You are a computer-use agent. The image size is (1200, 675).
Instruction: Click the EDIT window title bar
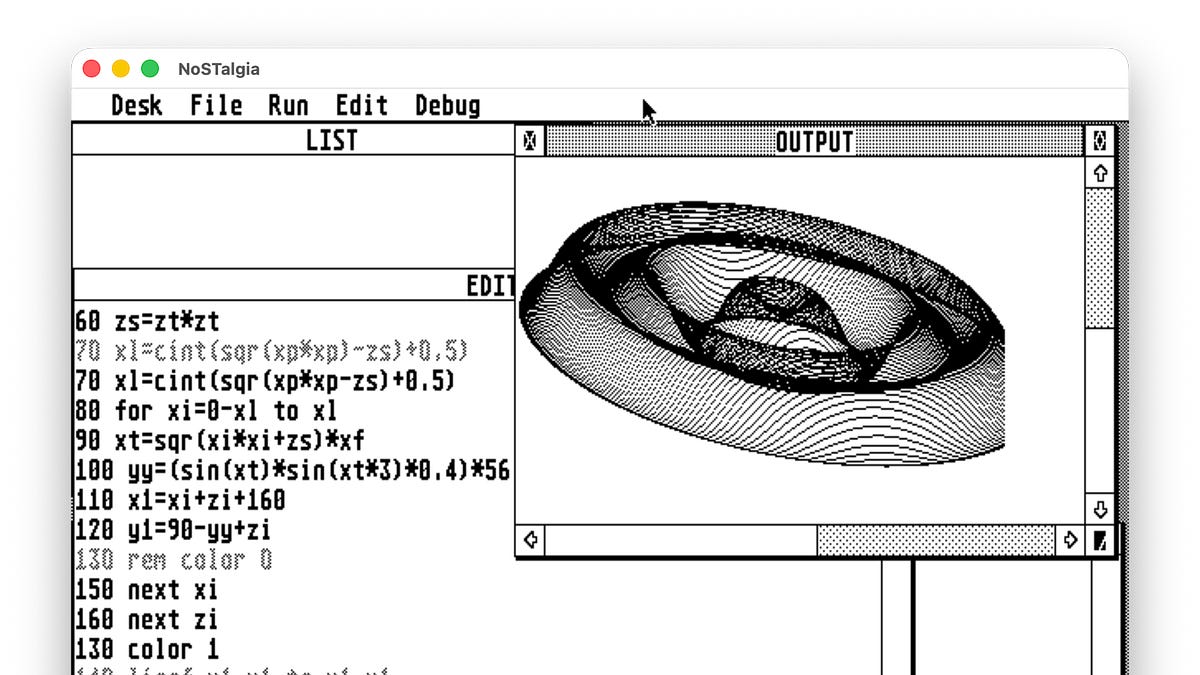pyautogui.click(x=293, y=285)
